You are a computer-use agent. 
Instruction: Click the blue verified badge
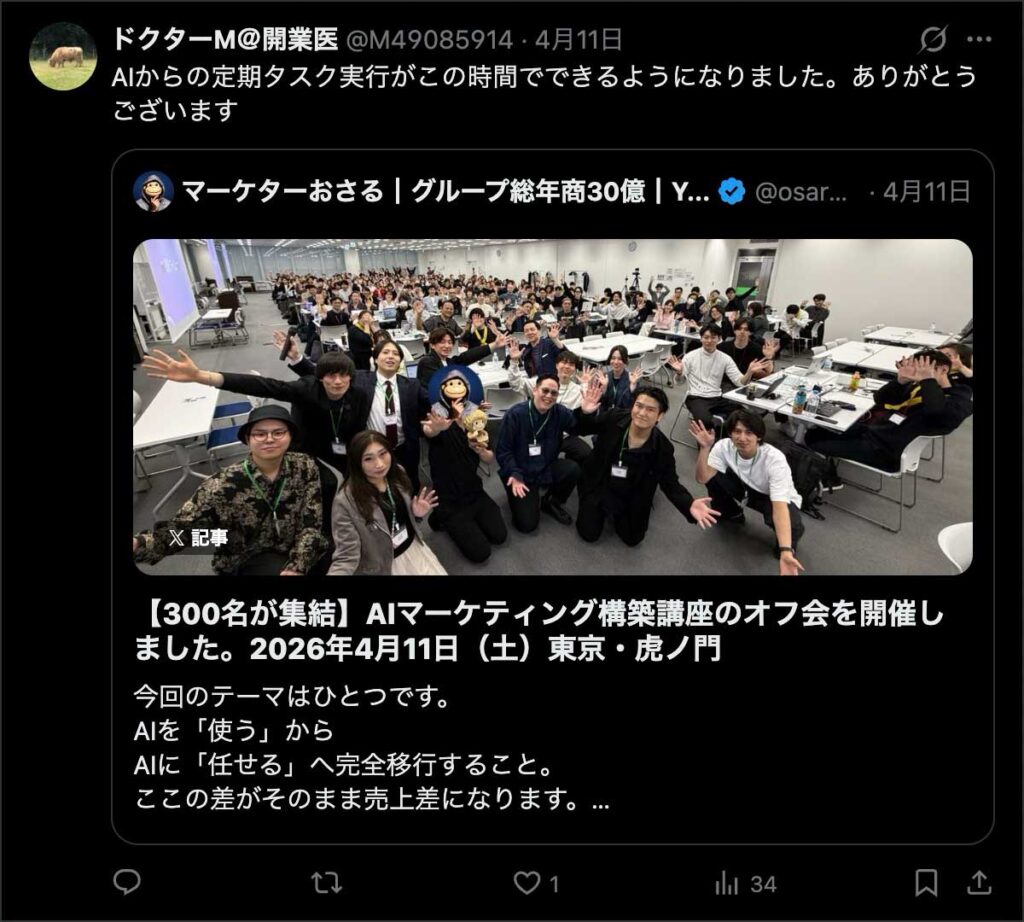click(x=731, y=192)
